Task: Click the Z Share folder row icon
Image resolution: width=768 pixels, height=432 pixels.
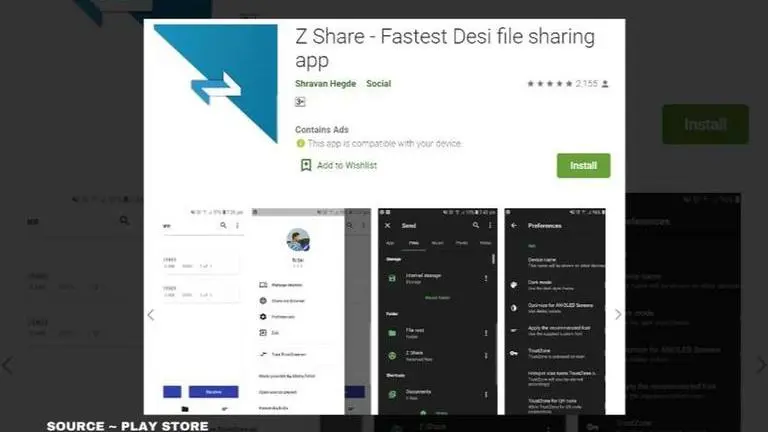Action: (x=392, y=356)
